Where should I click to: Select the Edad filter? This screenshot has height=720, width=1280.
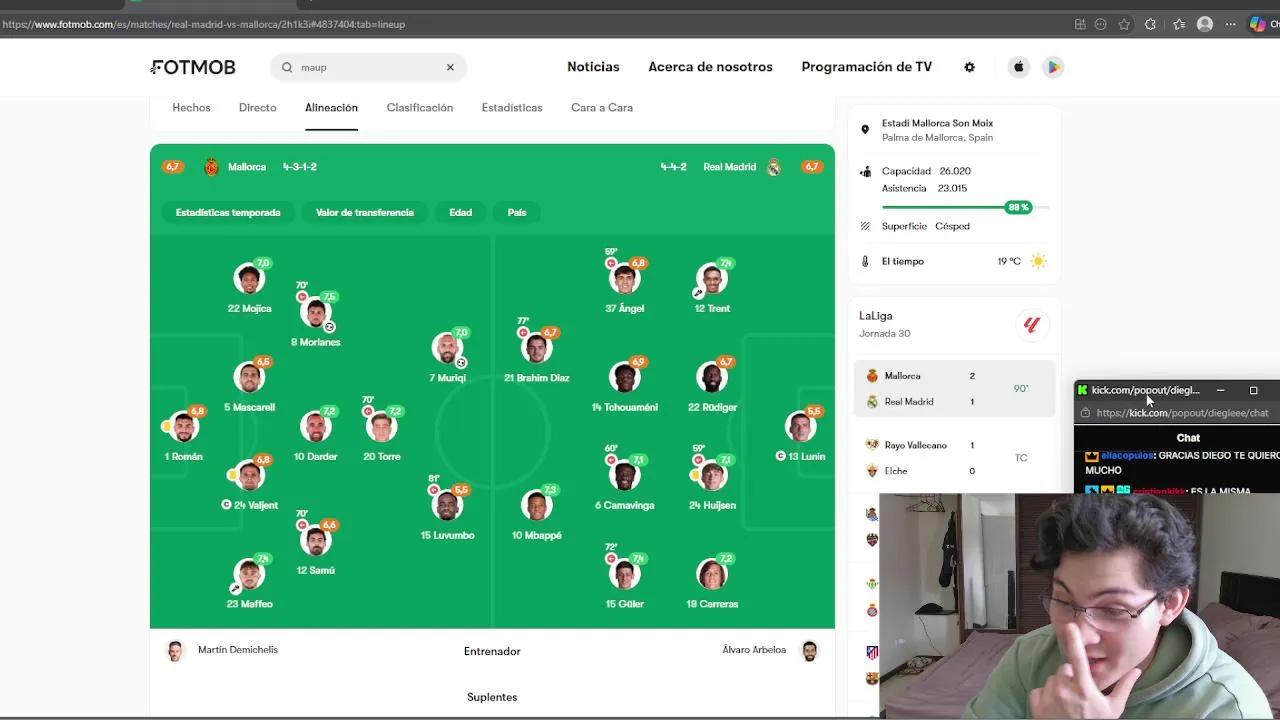460,212
